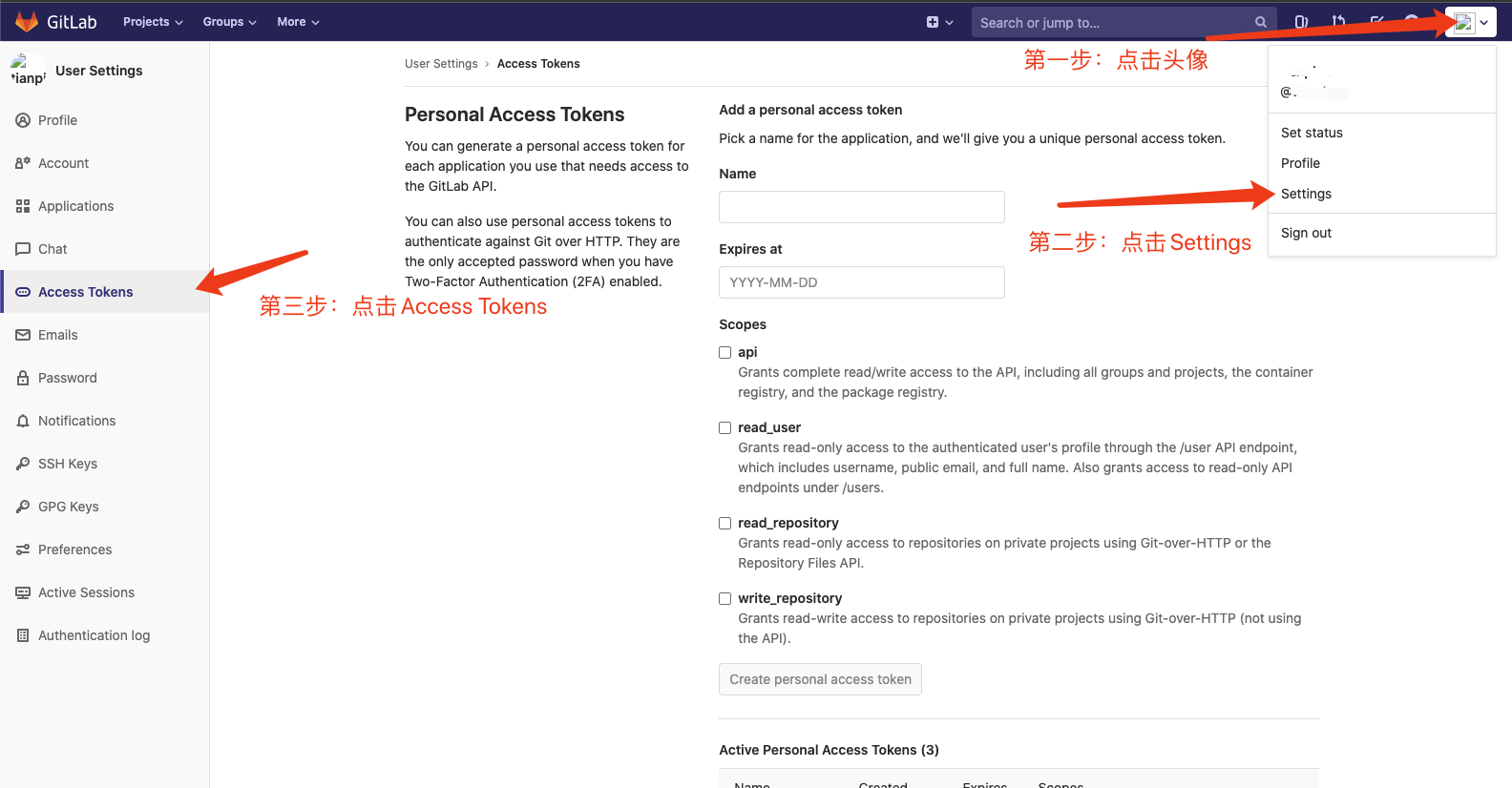Screen dimensions: 1512x788
Task: Click the GitLab fox logo
Action: click(x=27, y=21)
